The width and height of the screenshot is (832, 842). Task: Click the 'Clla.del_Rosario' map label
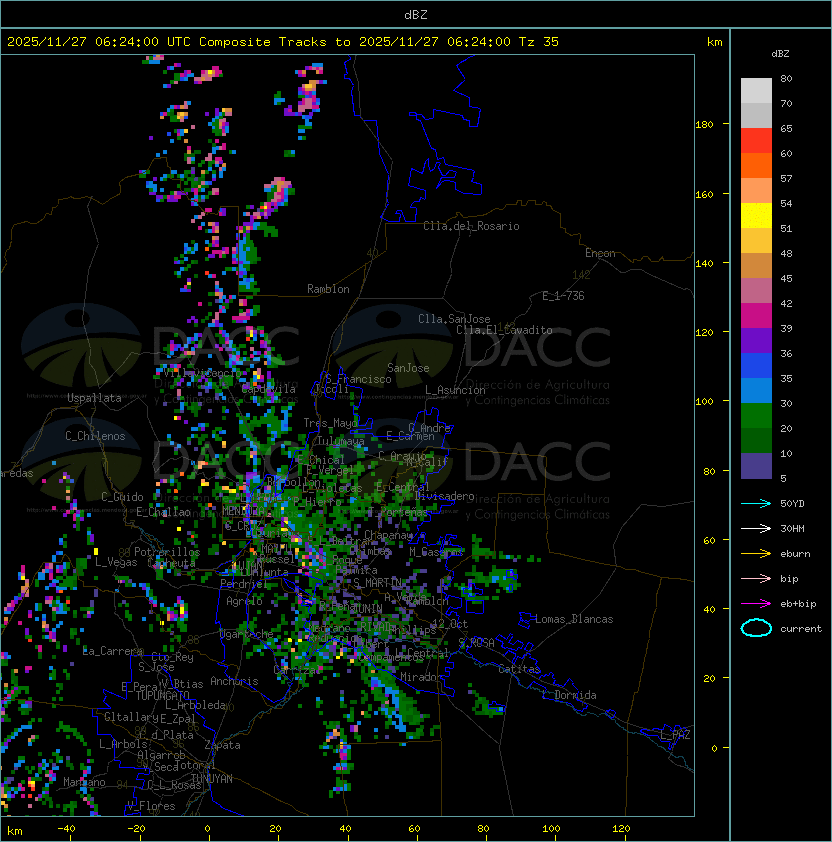(x=471, y=226)
